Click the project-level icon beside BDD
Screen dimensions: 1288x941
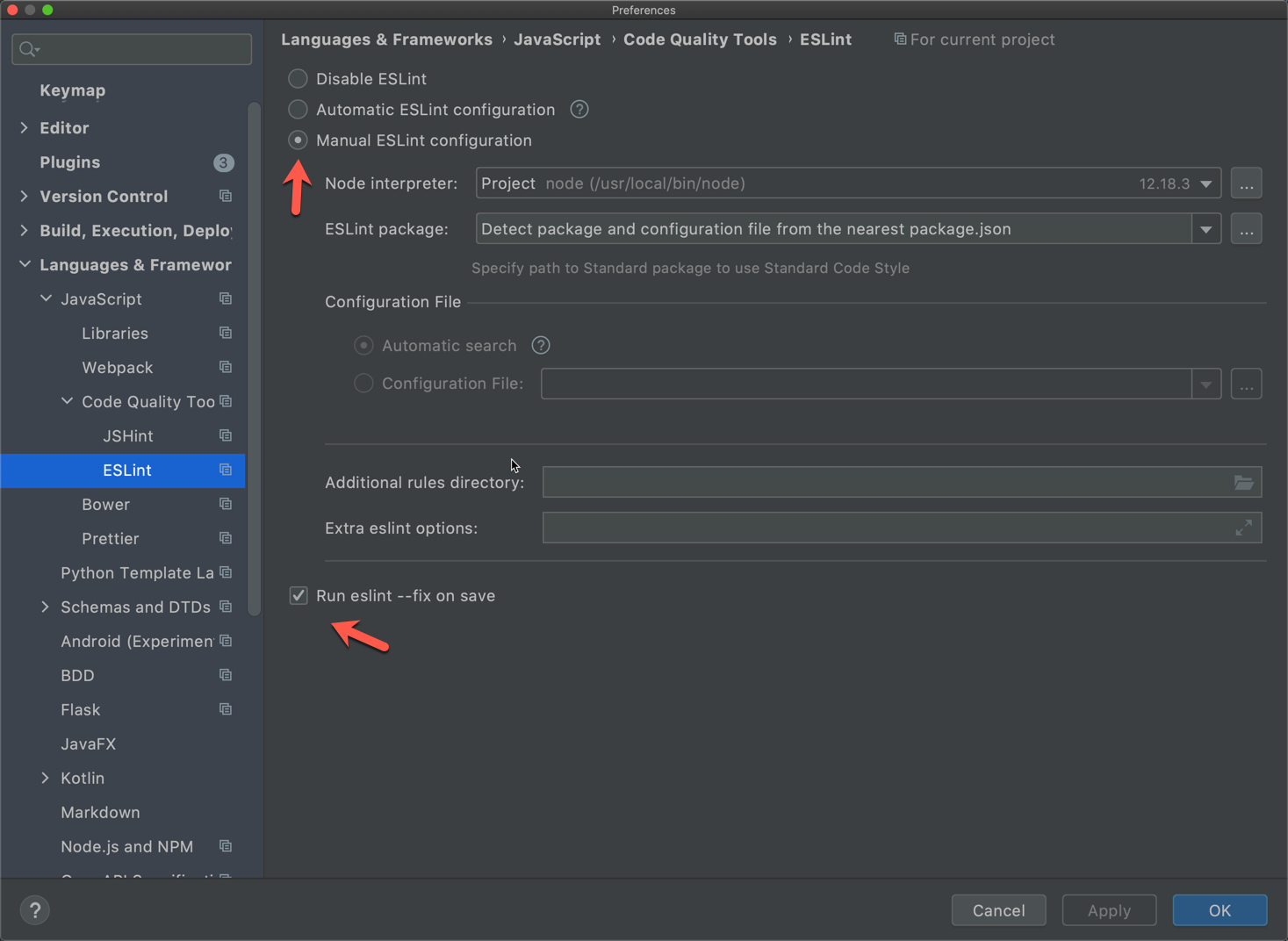click(x=226, y=676)
